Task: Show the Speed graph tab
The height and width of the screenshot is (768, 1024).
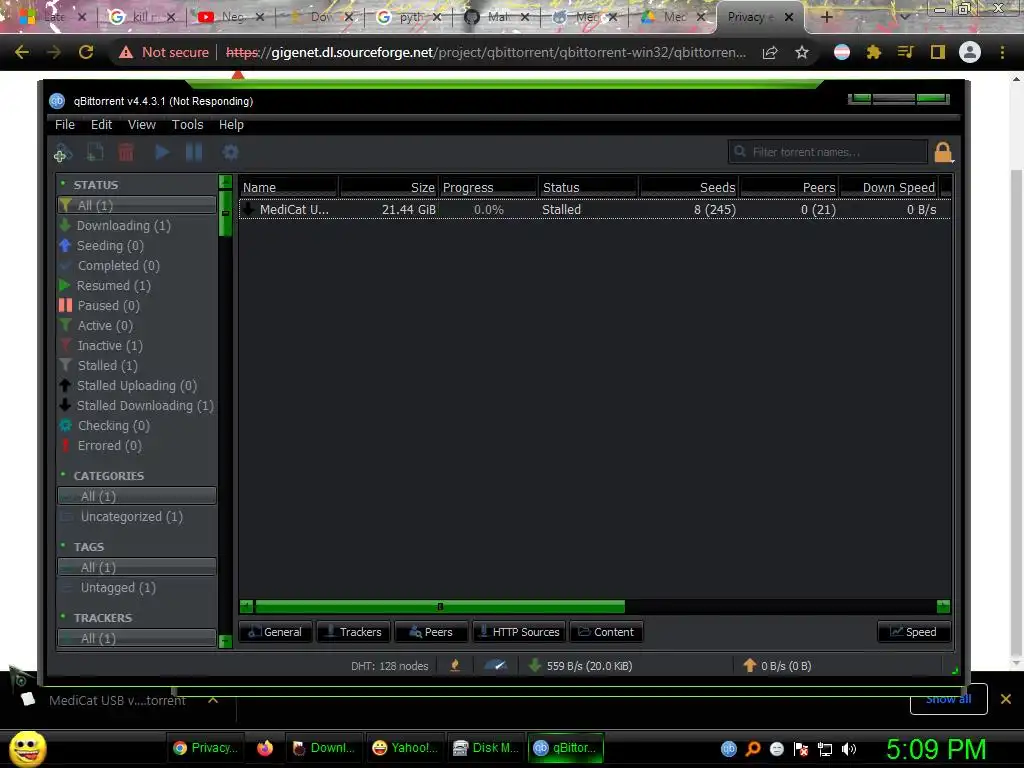Action: (914, 632)
